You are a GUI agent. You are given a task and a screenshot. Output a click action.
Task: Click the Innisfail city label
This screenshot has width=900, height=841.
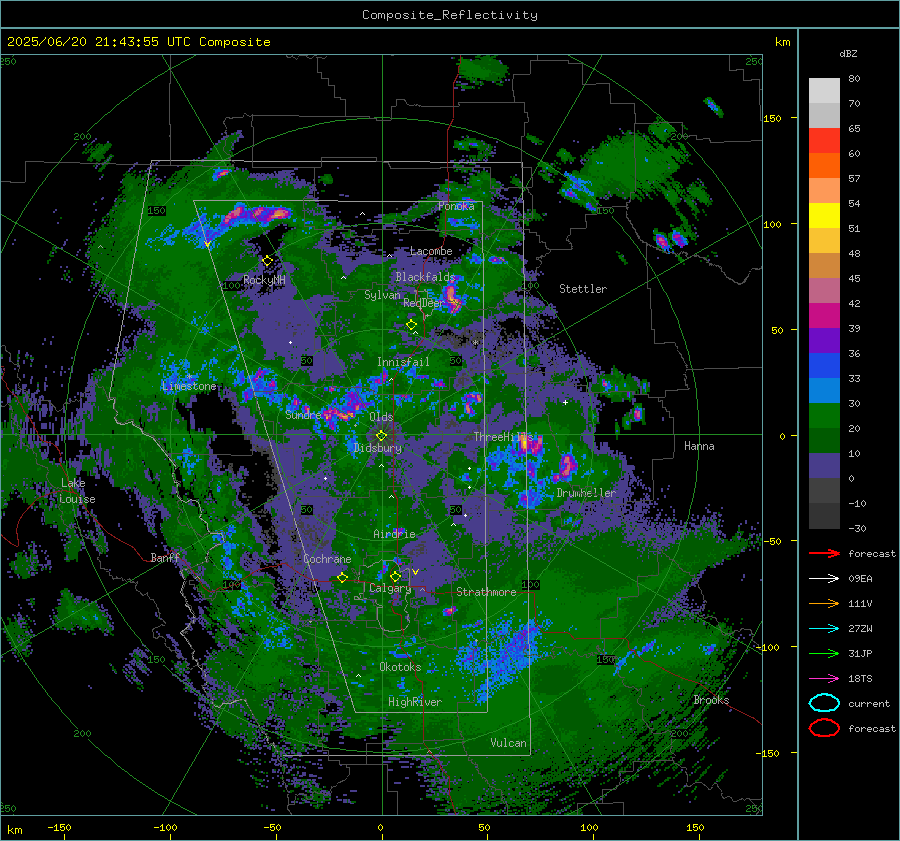point(403,362)
